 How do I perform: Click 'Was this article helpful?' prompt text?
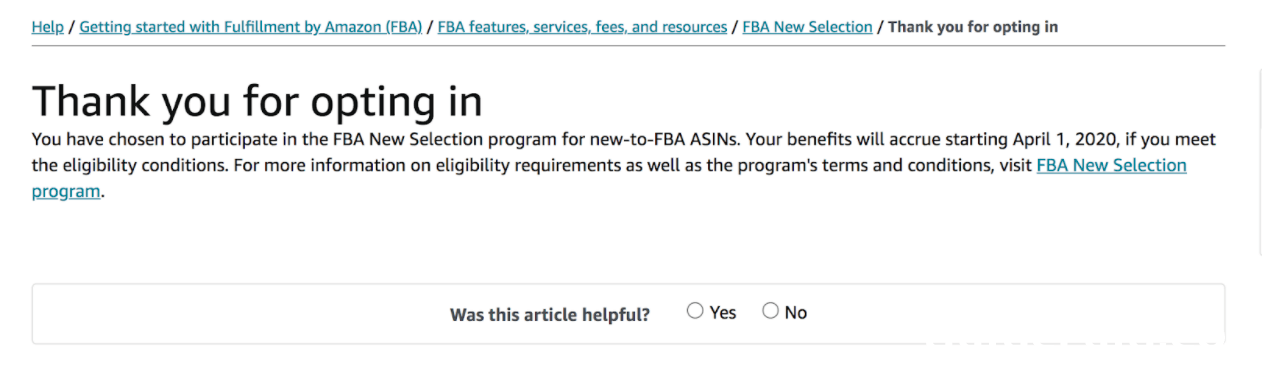coord(550,315)
